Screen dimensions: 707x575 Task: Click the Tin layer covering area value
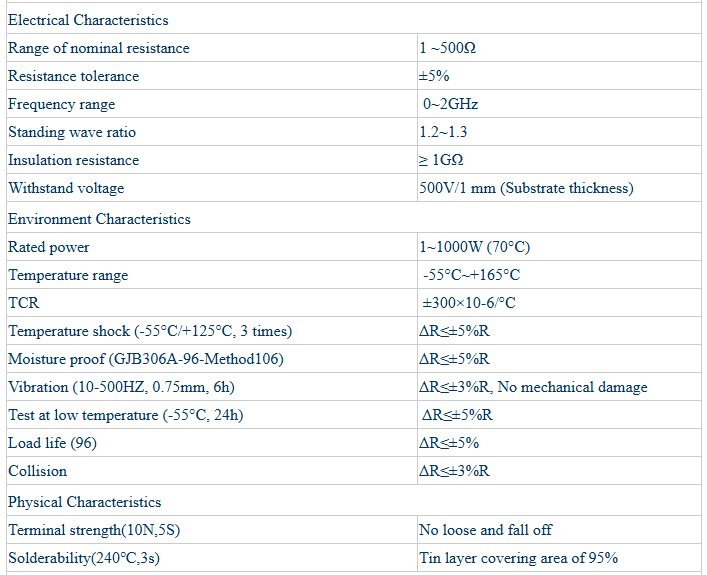518,558
